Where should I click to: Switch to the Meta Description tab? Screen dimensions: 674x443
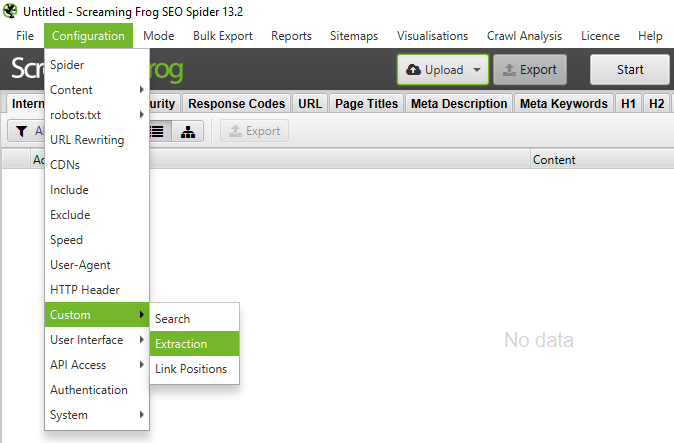pyautogui.click(x=459, y=104)
